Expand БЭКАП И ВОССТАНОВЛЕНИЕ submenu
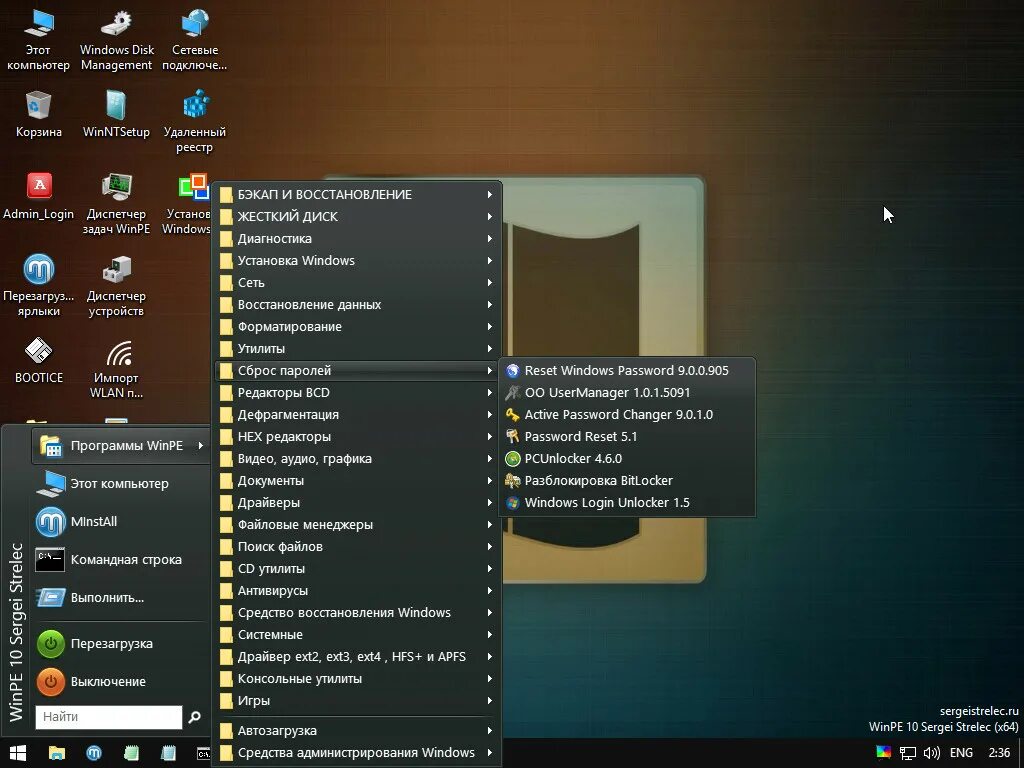The height and width of the screenshot is (768, 1024). pyautogui.click(x=357, y=195)
